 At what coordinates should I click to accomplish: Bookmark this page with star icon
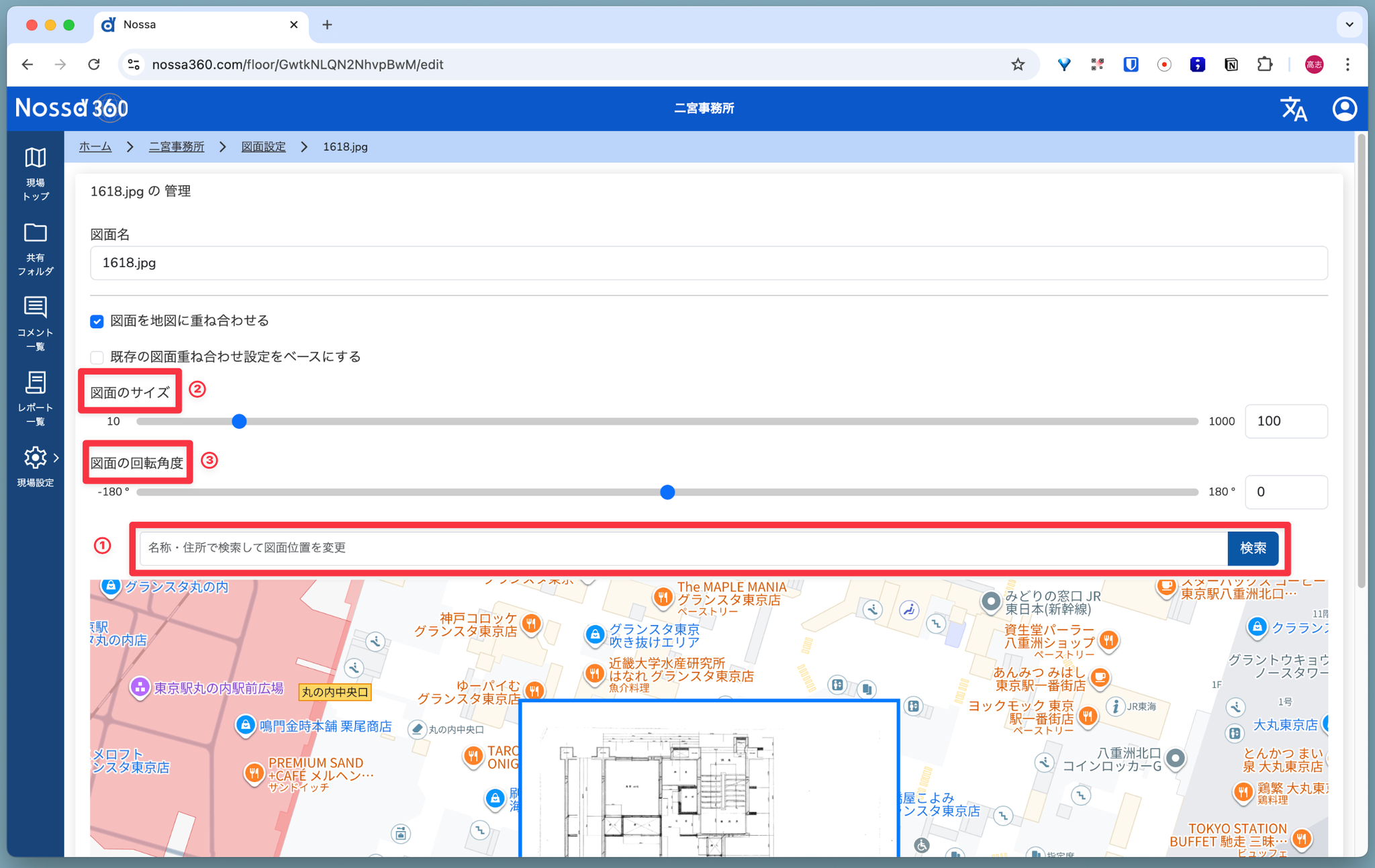click(1018, 64)
